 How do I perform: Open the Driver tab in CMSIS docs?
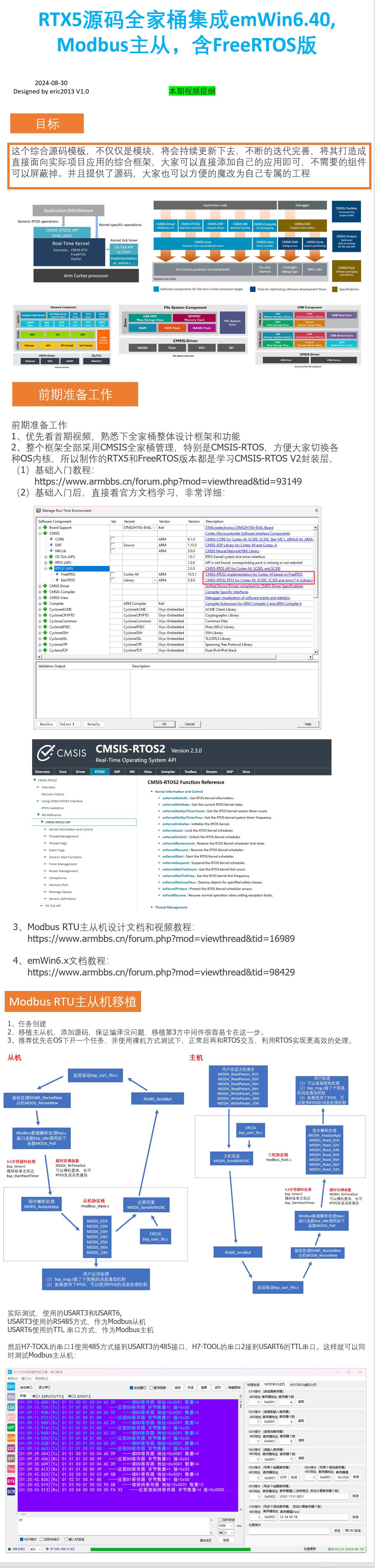80,772
